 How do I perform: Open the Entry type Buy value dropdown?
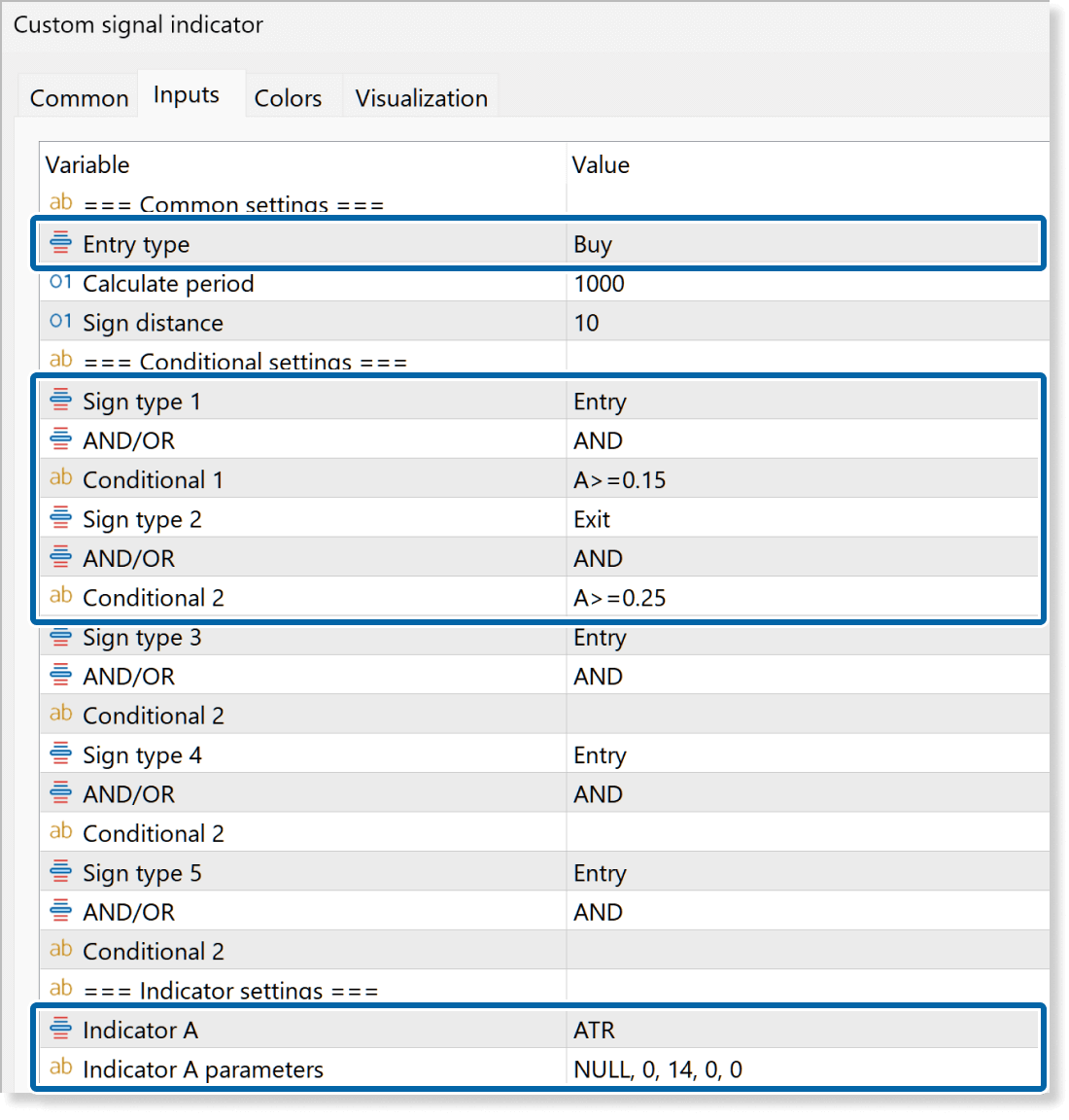click(x=802, y=244)
